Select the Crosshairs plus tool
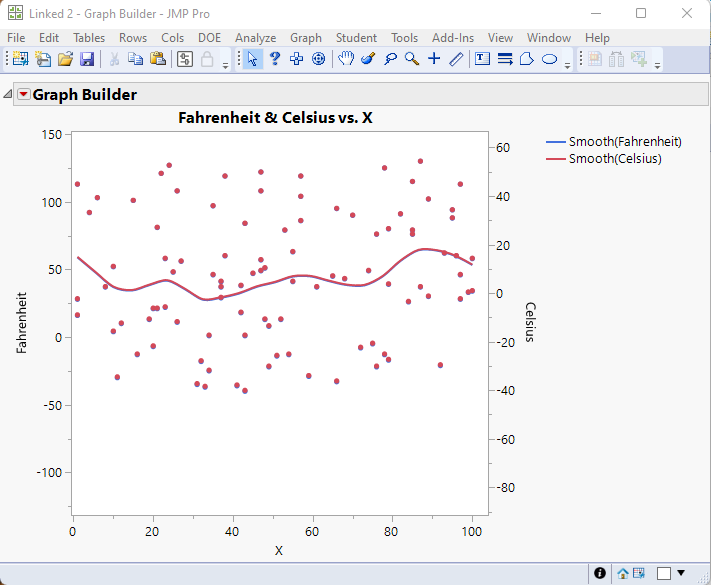This screenshot has width=711, height=585. [x=434, y=59]
